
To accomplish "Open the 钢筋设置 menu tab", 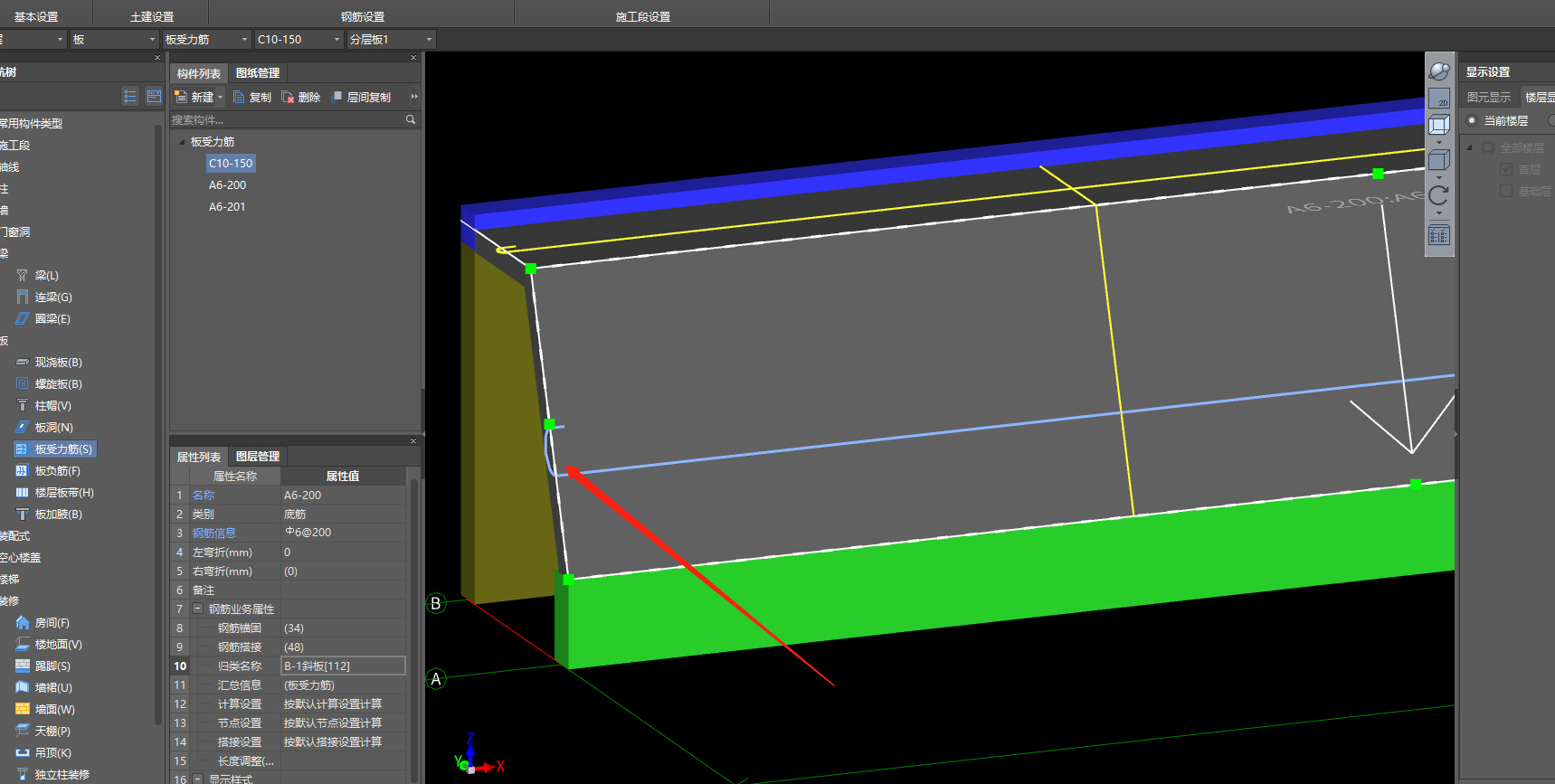I will (x=363, y=16).
